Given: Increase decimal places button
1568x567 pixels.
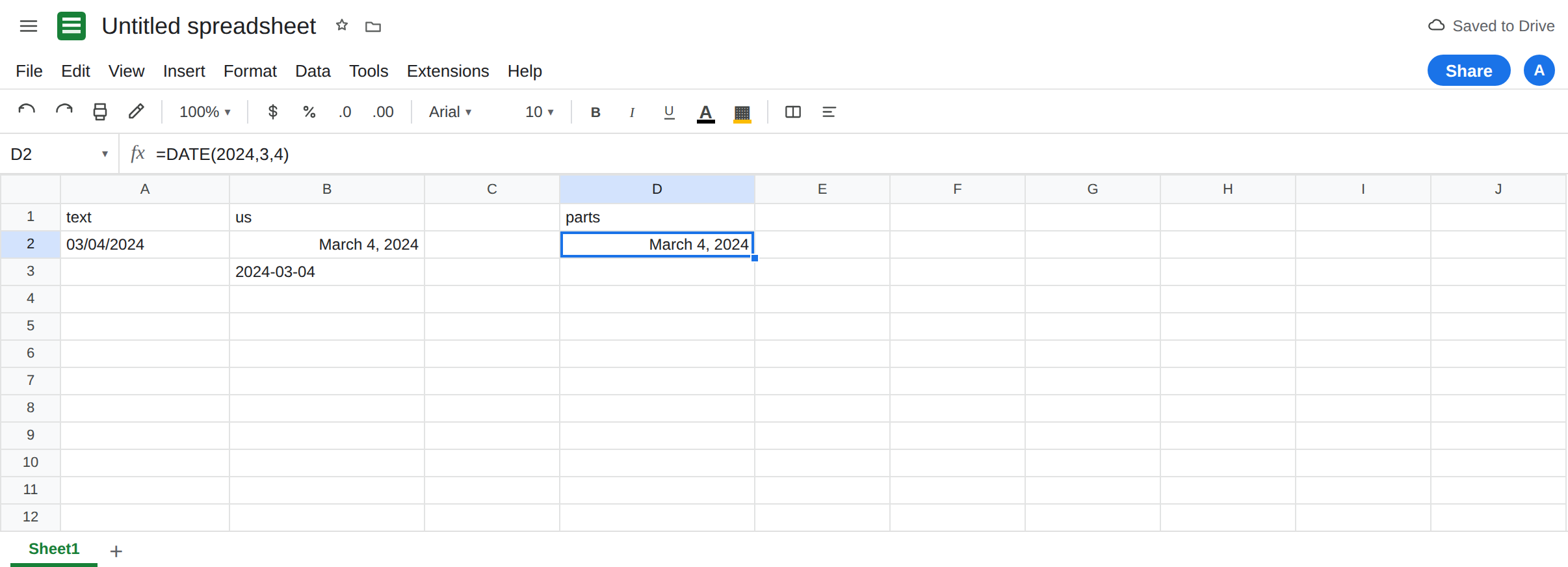Looking at the screenshot, I should pos(383,112).
